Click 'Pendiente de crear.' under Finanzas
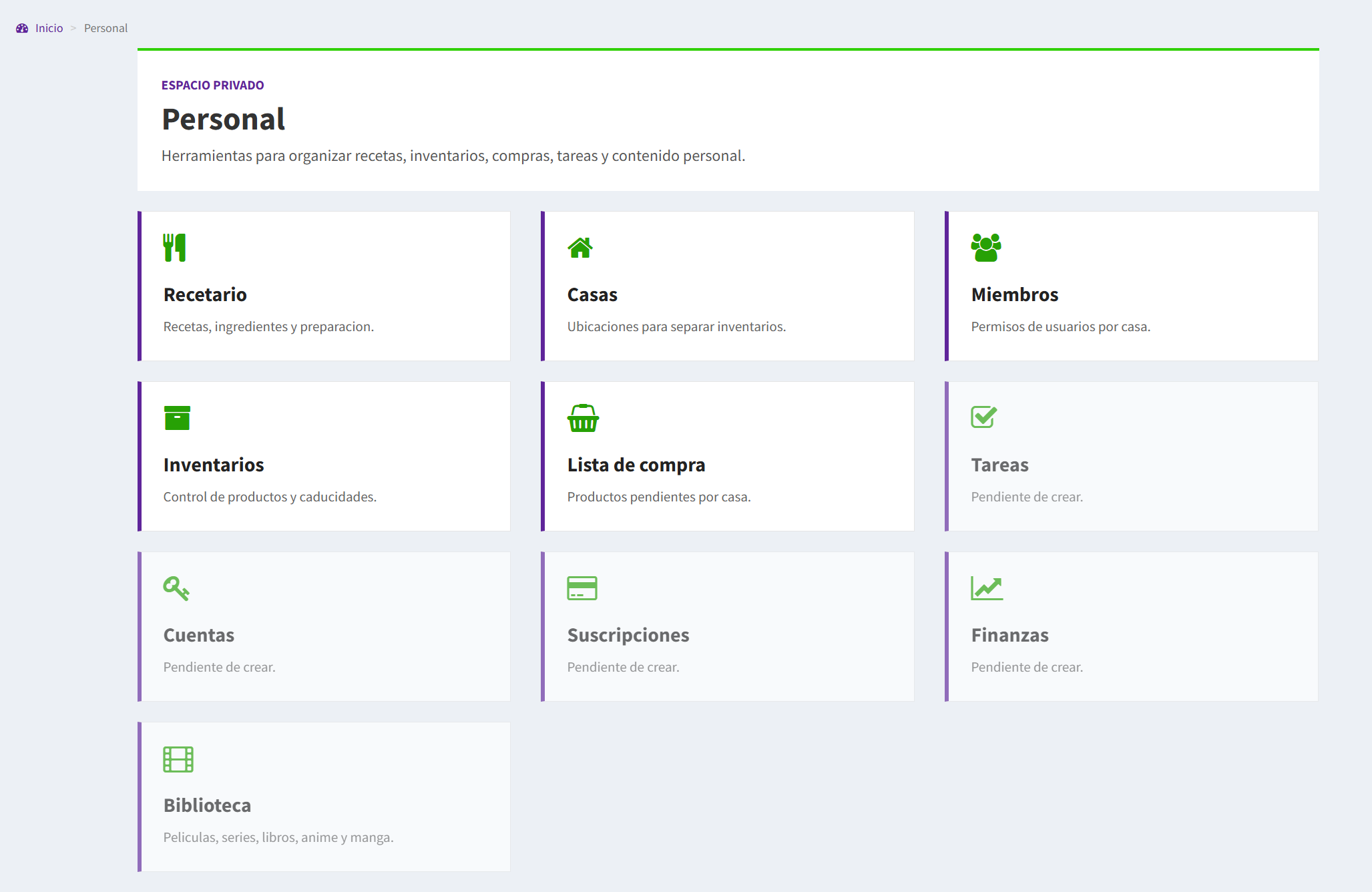The width and height of the screenshot is (1372, 892). (1027, 667)
